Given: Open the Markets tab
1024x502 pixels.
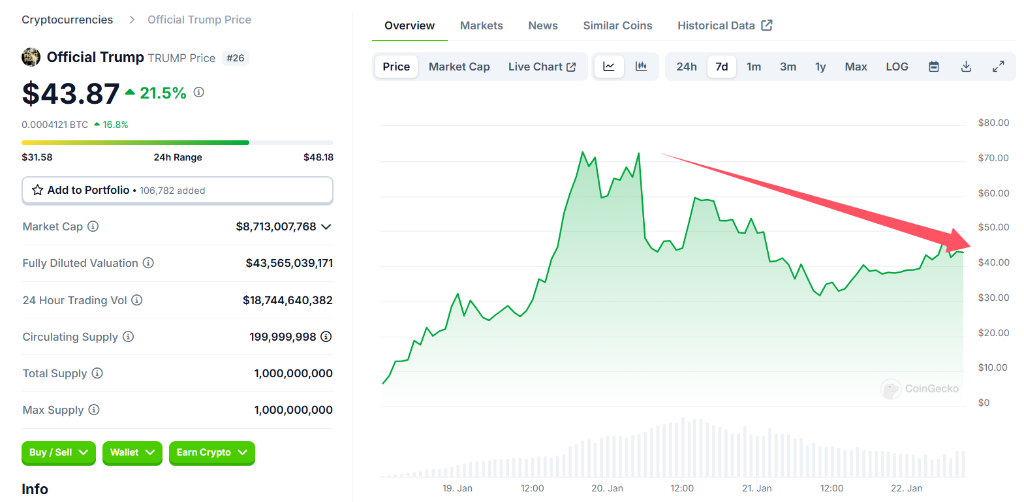Looking at the screenshot, I should (481, 25).
